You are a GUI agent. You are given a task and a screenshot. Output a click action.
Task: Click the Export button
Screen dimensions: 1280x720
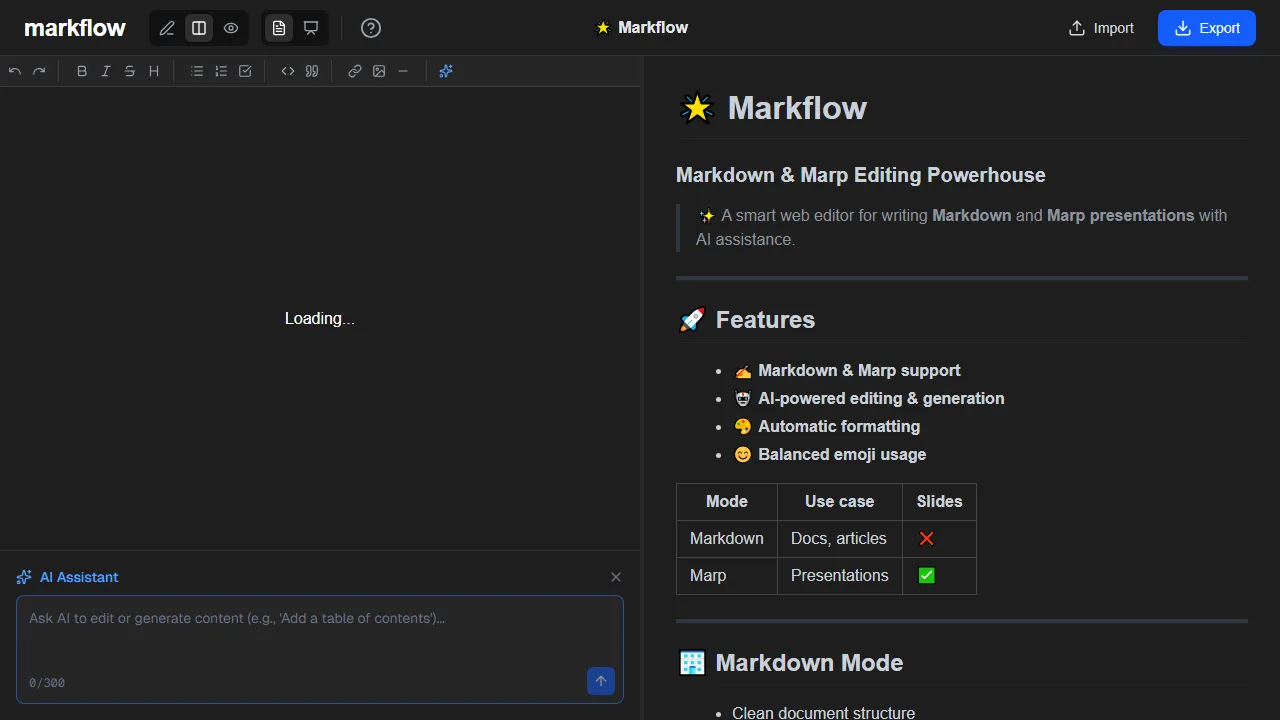[1206, 28]
